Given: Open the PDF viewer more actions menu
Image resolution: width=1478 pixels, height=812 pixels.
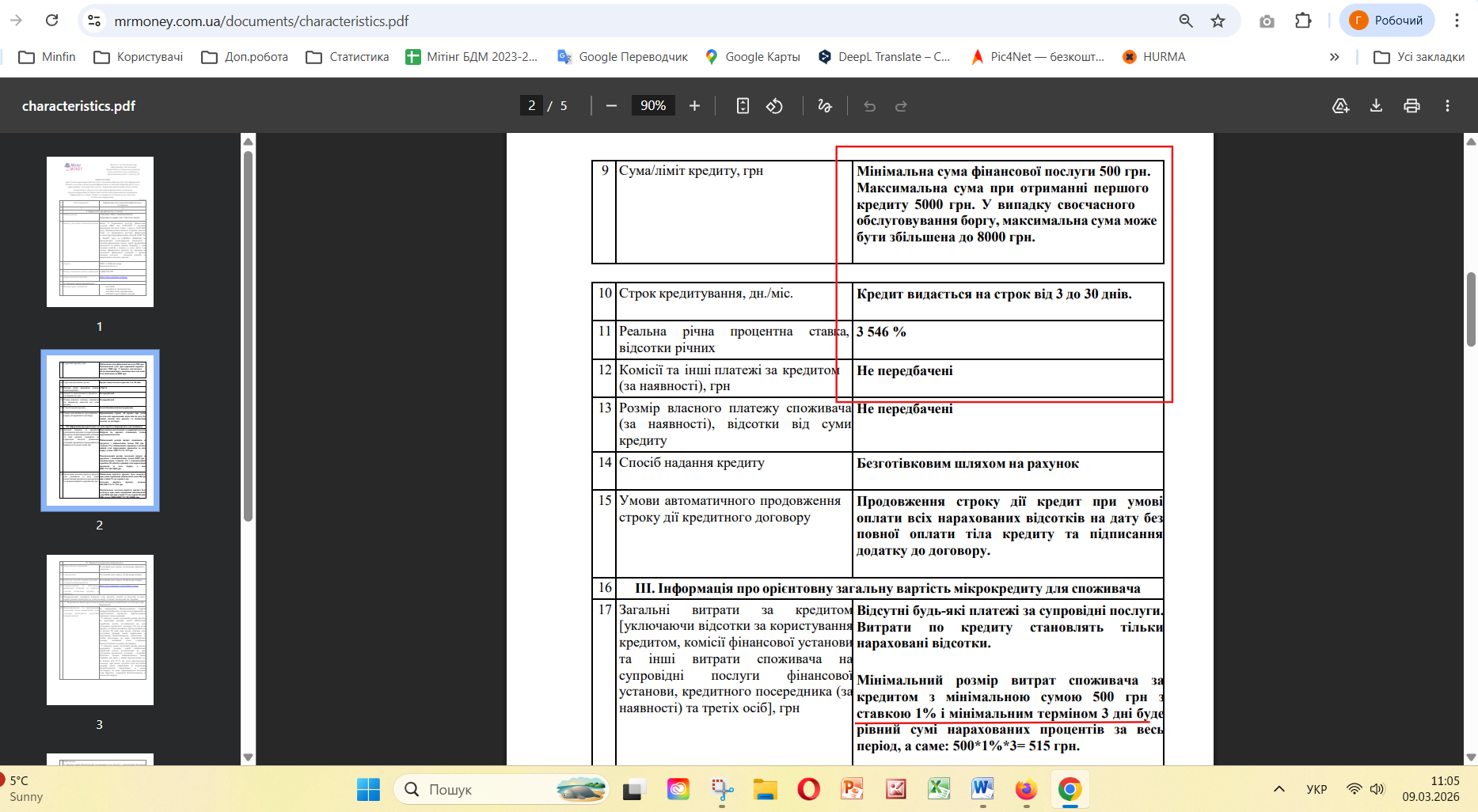Looking at the screenshot, I should coord(1447,106).
